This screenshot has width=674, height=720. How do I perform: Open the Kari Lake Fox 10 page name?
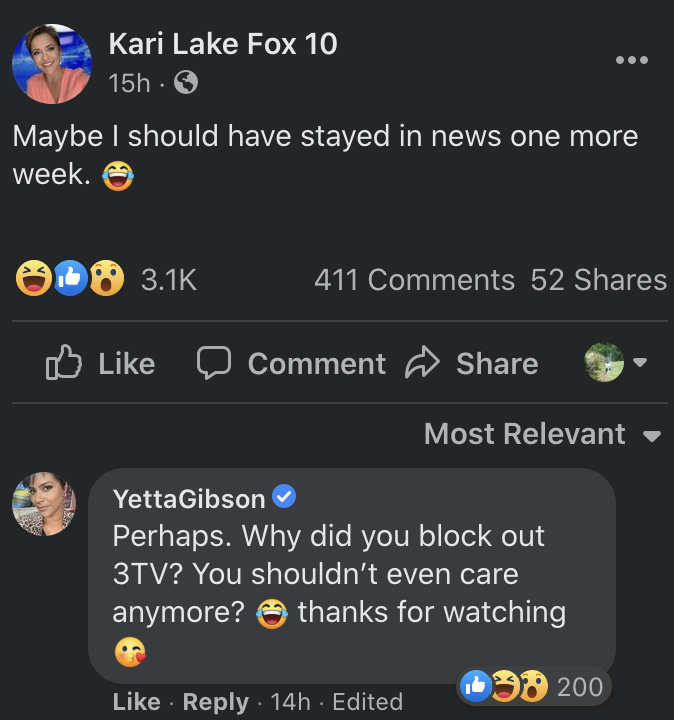pos(223,44)
